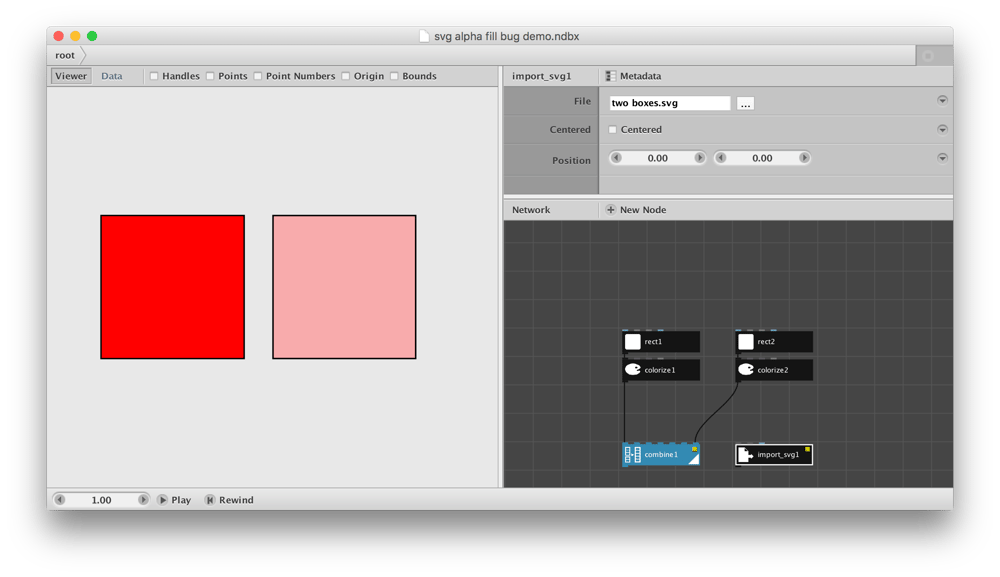
Task: Click the Rewind icon
Action: point(210,500)
